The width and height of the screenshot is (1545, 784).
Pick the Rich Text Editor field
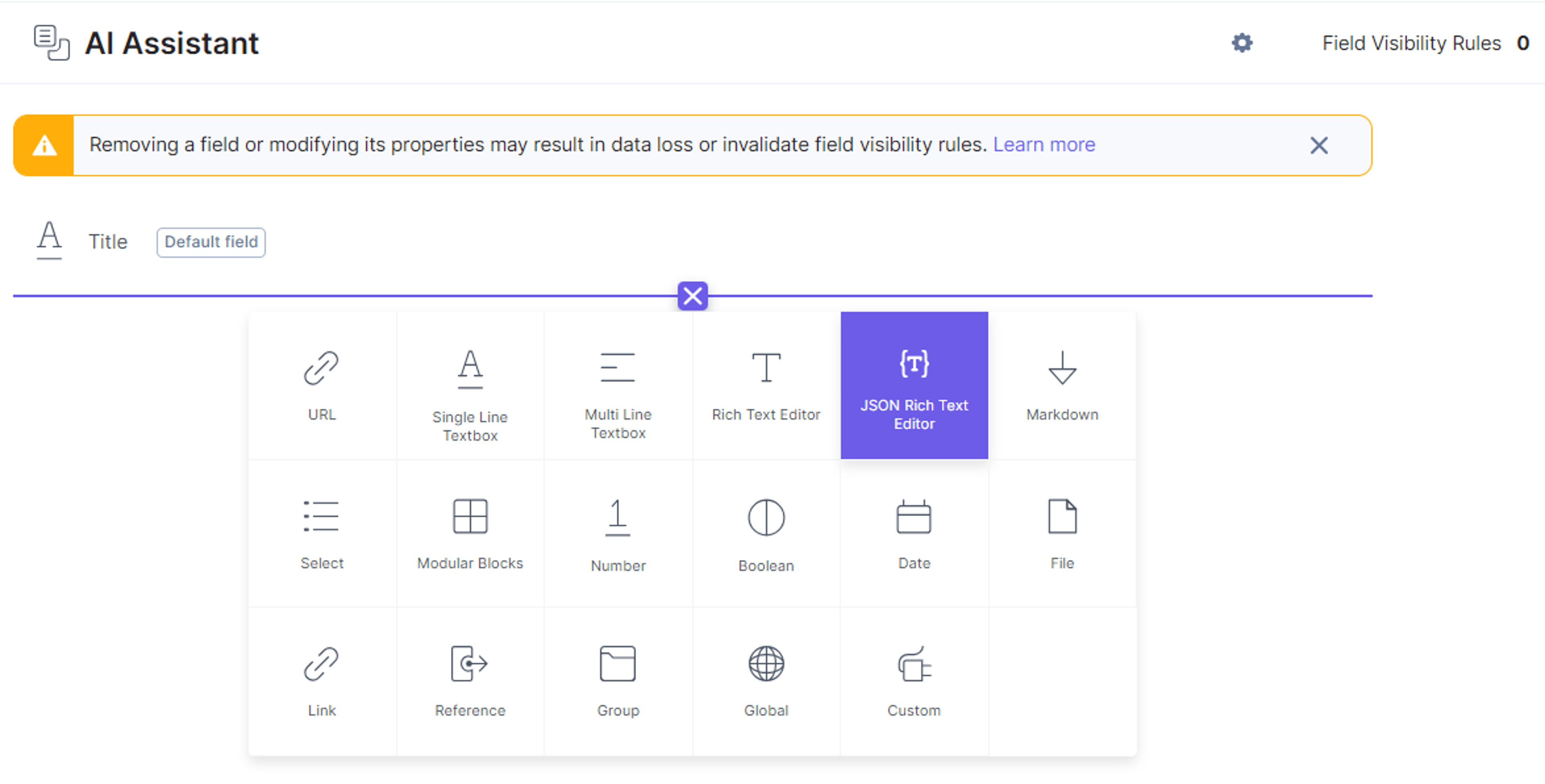pos(766,385)
